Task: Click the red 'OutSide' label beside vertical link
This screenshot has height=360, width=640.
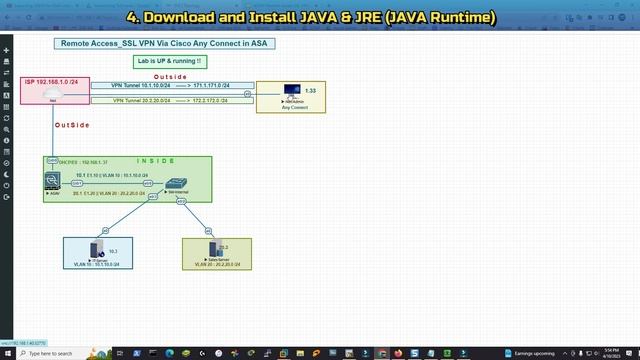Action: (72, 125)
